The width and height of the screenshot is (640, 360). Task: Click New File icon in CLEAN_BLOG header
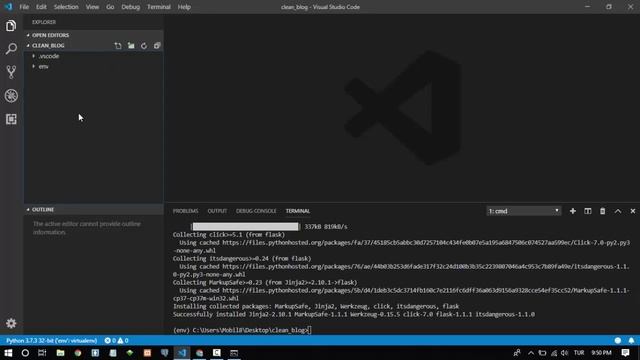(118, 46)
